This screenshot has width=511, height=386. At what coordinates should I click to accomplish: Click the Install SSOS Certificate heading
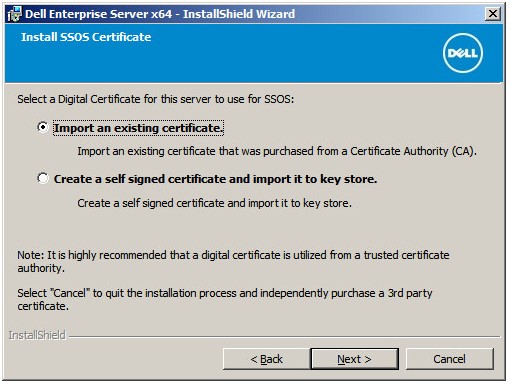(86, 37)
